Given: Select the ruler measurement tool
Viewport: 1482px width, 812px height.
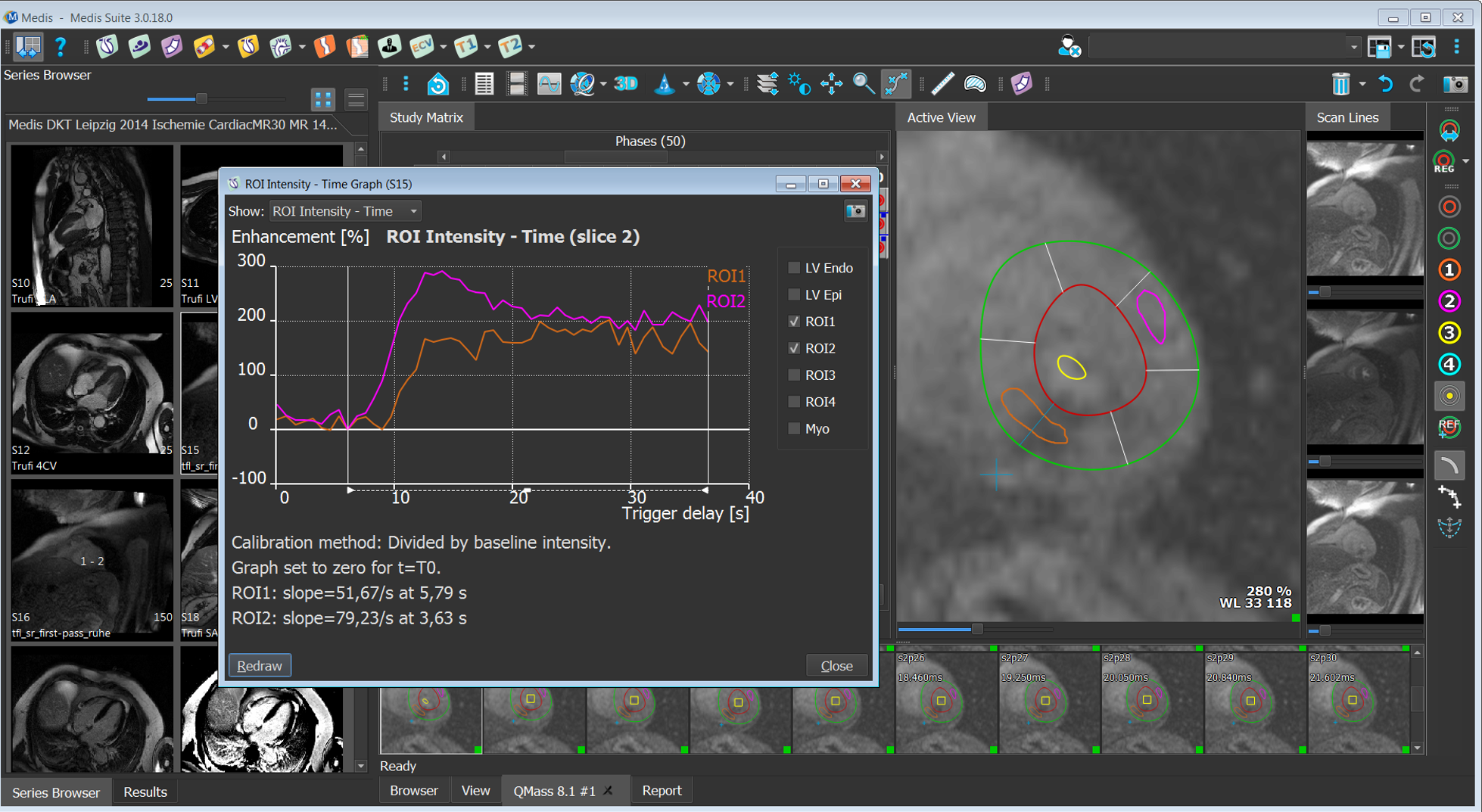Looking at the screenshot, I should [x=942, y=84].
